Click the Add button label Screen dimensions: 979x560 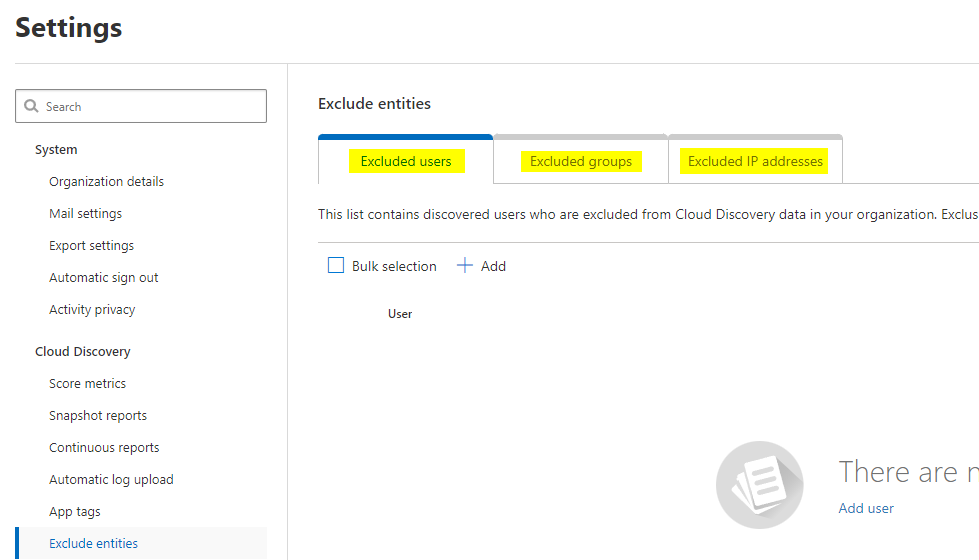(493, 267)
